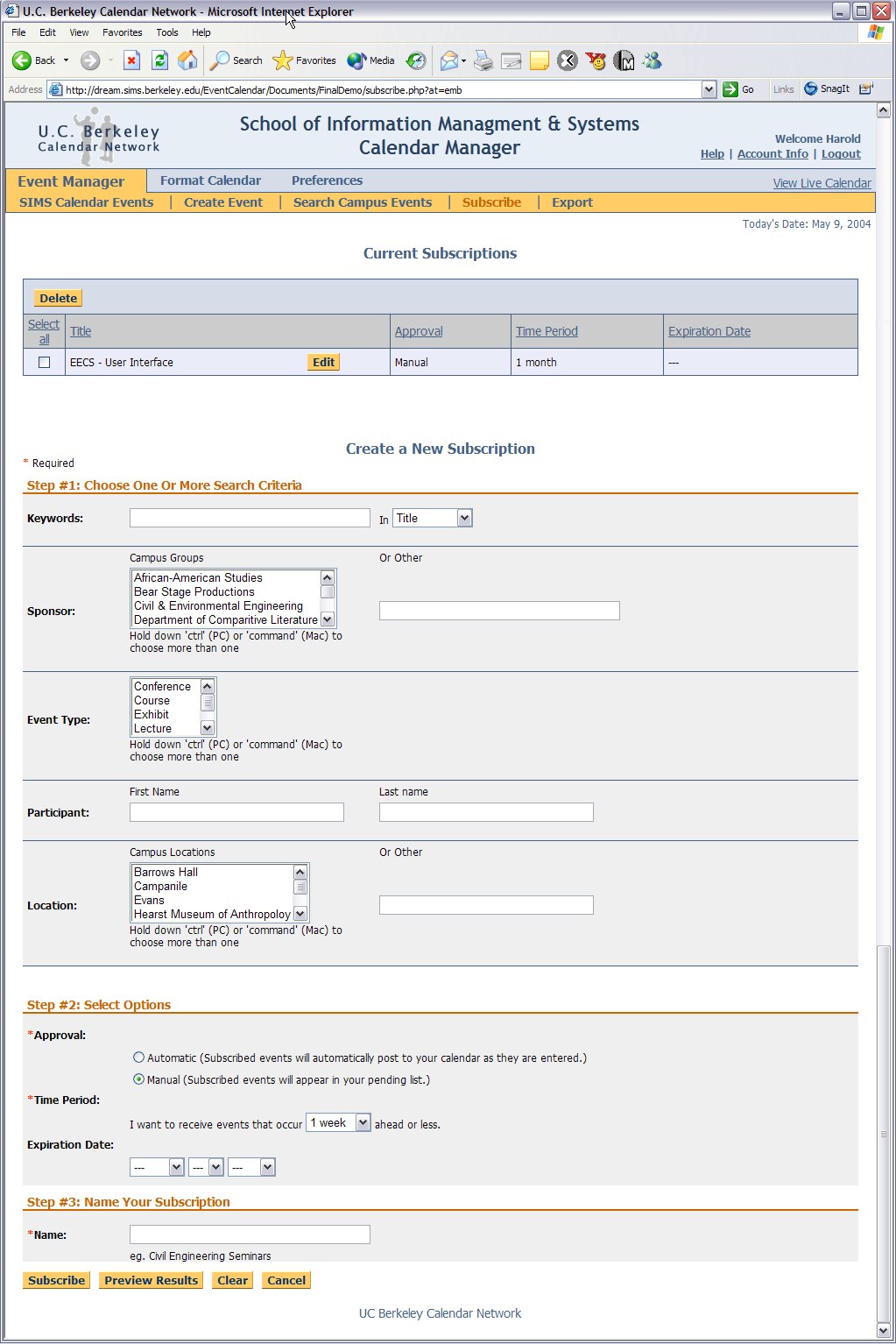Click the page icon in the Address bar
This screenshot has height=1344, width=896.
56,89
